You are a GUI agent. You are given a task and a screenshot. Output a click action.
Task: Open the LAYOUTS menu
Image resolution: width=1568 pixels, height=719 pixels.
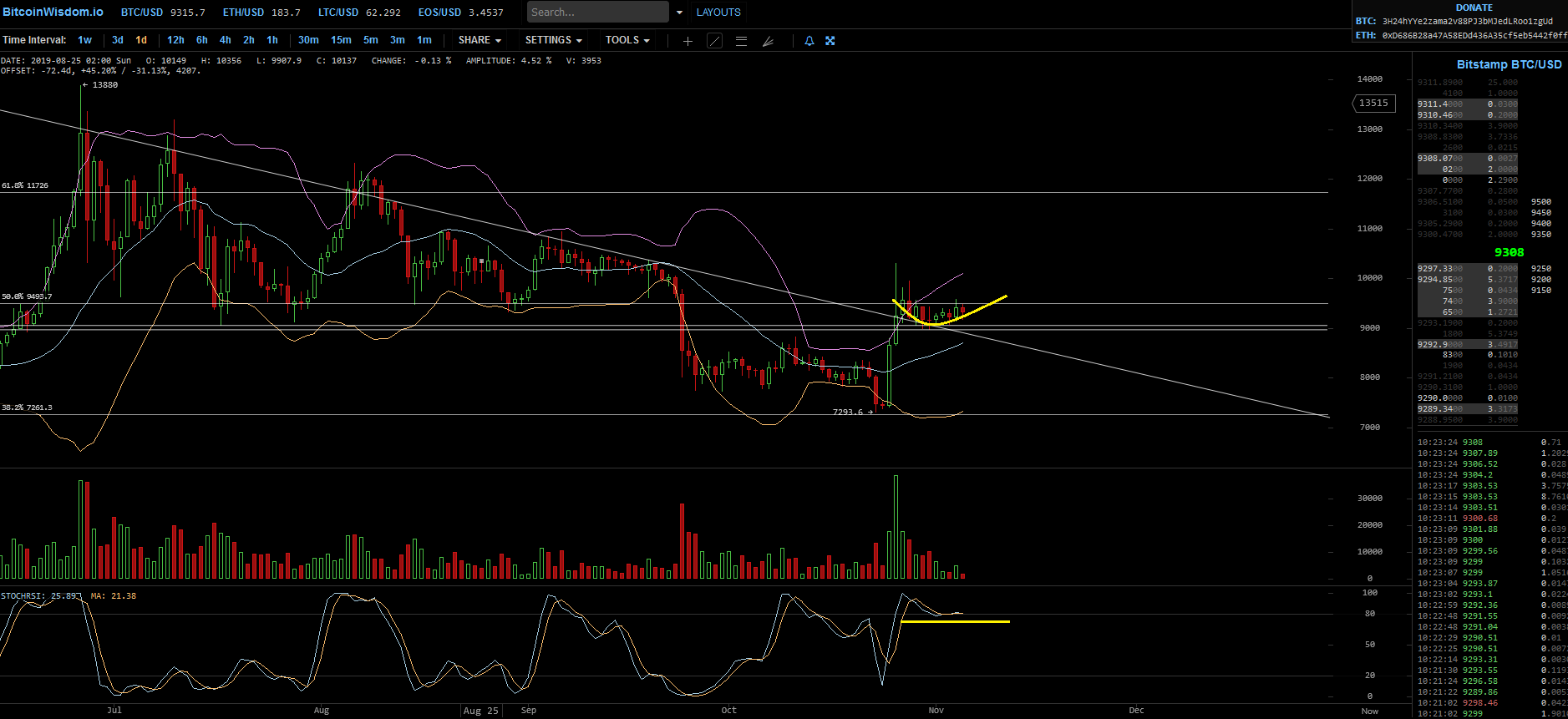pos(718,13)
